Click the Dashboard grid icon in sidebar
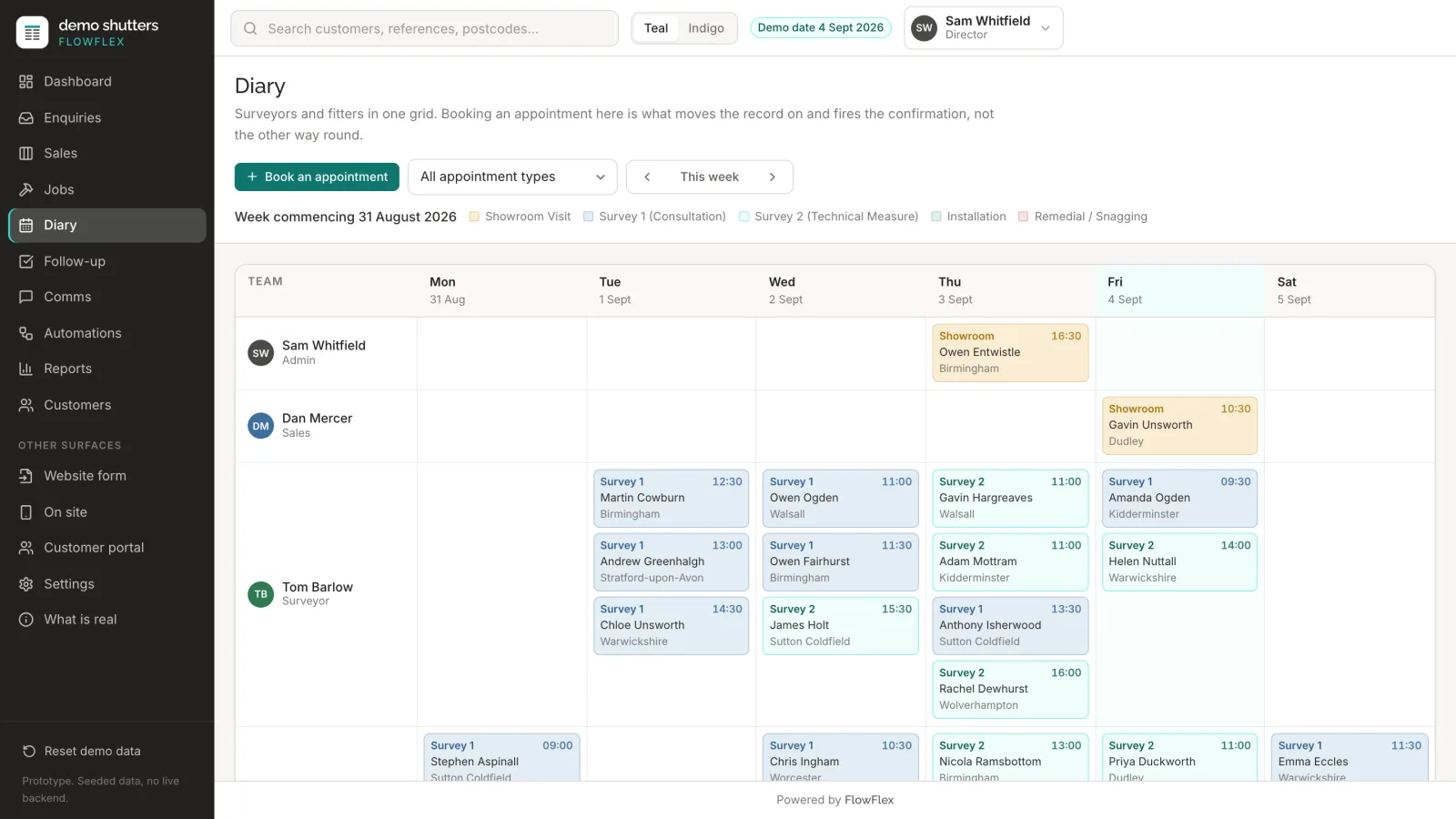Viewport: 1456px width, 819px height. pos(26,82)
